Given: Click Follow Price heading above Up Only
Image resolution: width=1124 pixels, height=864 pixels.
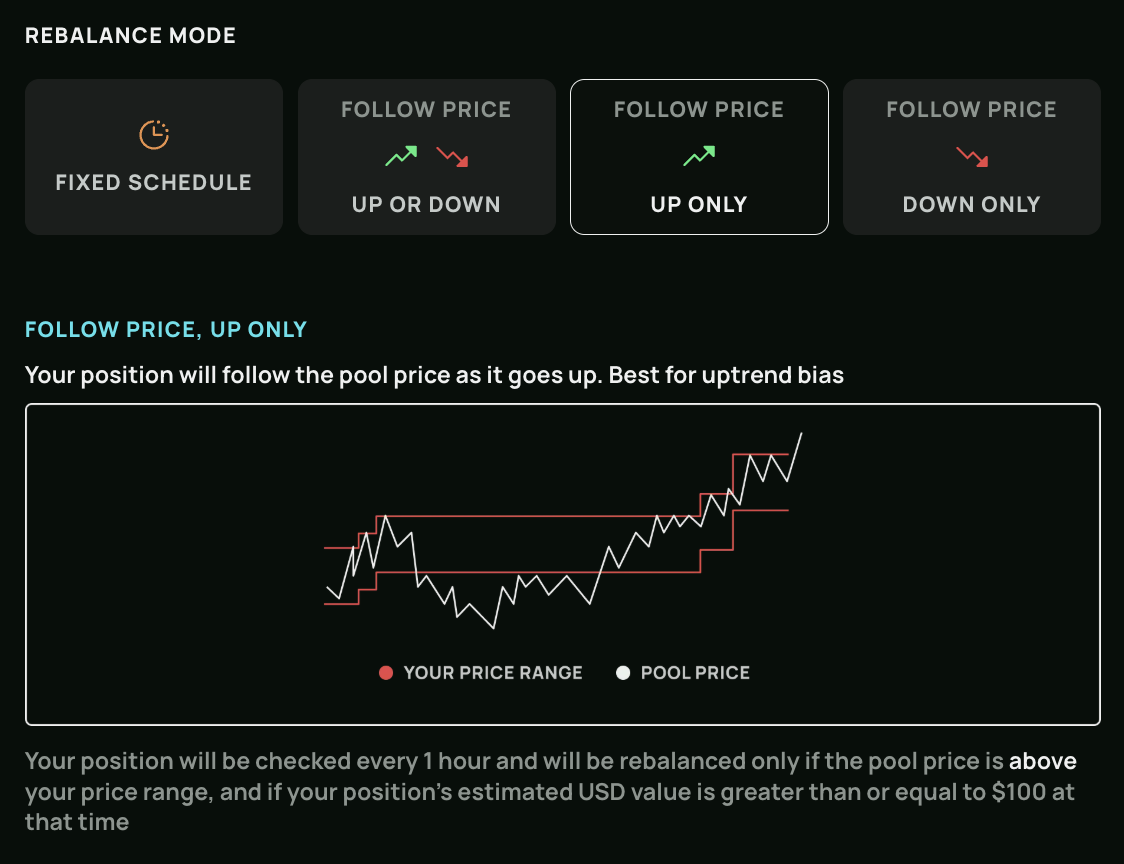Looking at the screenshot, I should pyautogui.click(x=699, y=110).
